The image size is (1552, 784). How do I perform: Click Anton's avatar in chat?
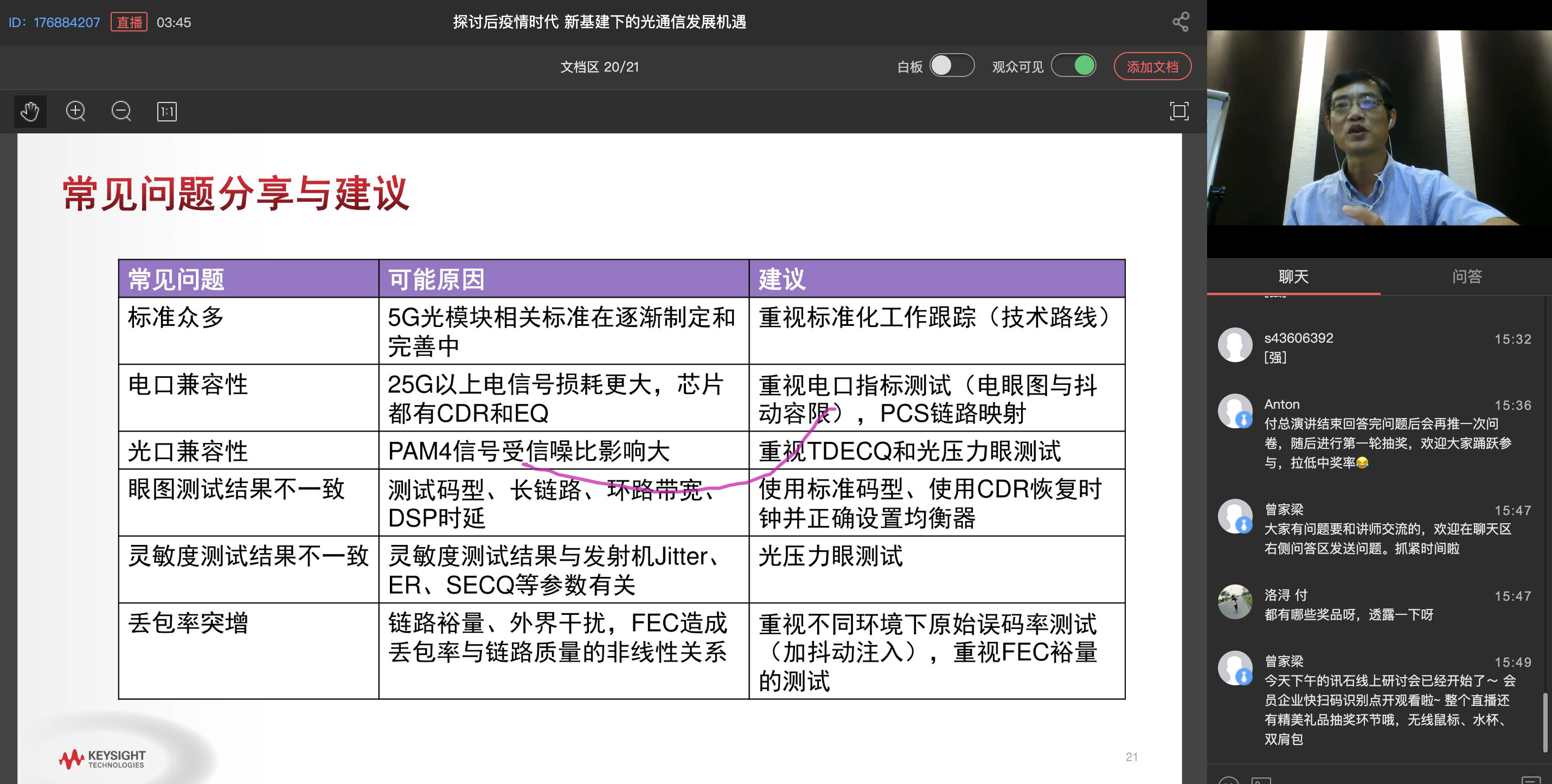click(x=1234, y=412)
